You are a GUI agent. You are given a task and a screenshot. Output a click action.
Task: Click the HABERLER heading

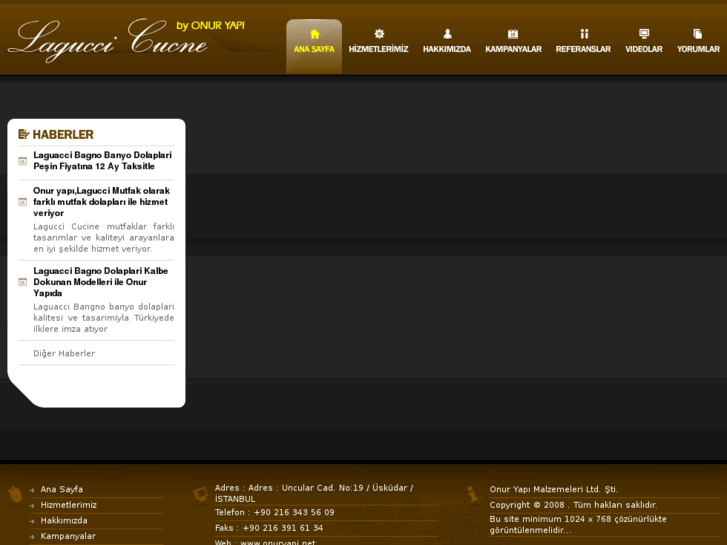(x=63, y=135)
